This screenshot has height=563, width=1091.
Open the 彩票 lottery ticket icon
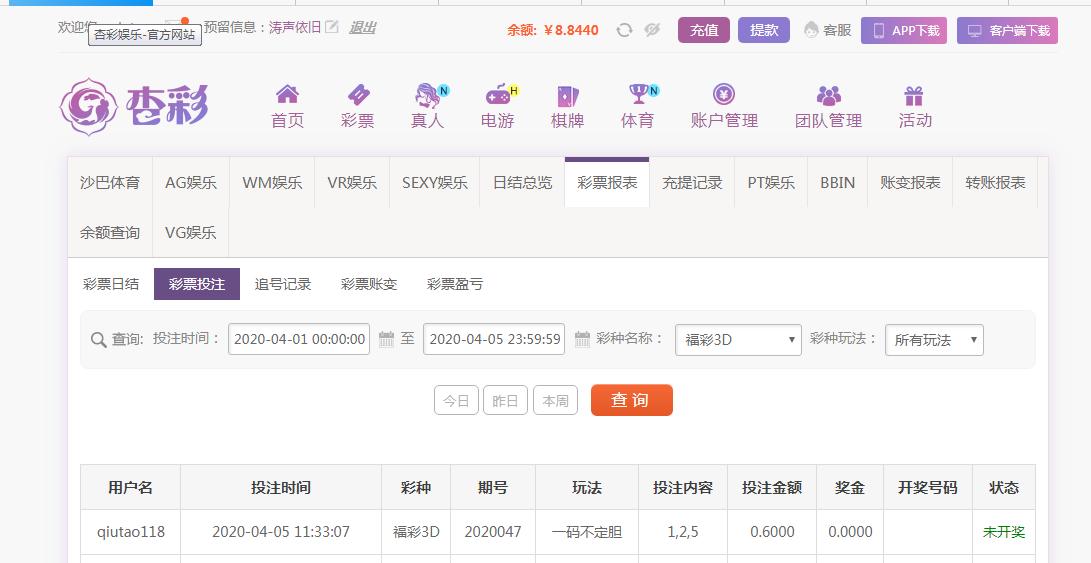pyautogui.click(x=358, y=94)
